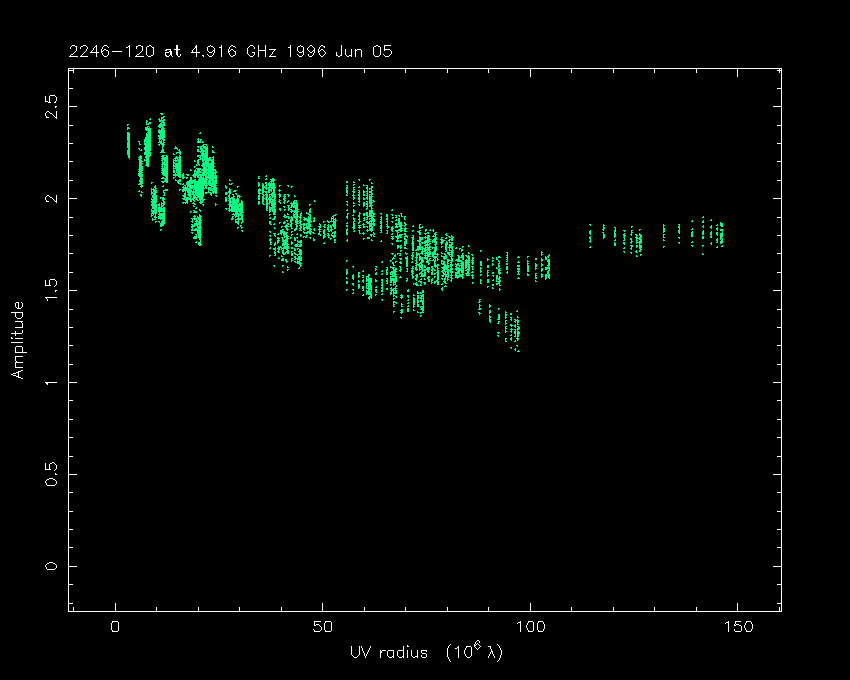Click the '150' tick label on x-axis
Viewport: 850px width, 680px height.
[737, 627]
